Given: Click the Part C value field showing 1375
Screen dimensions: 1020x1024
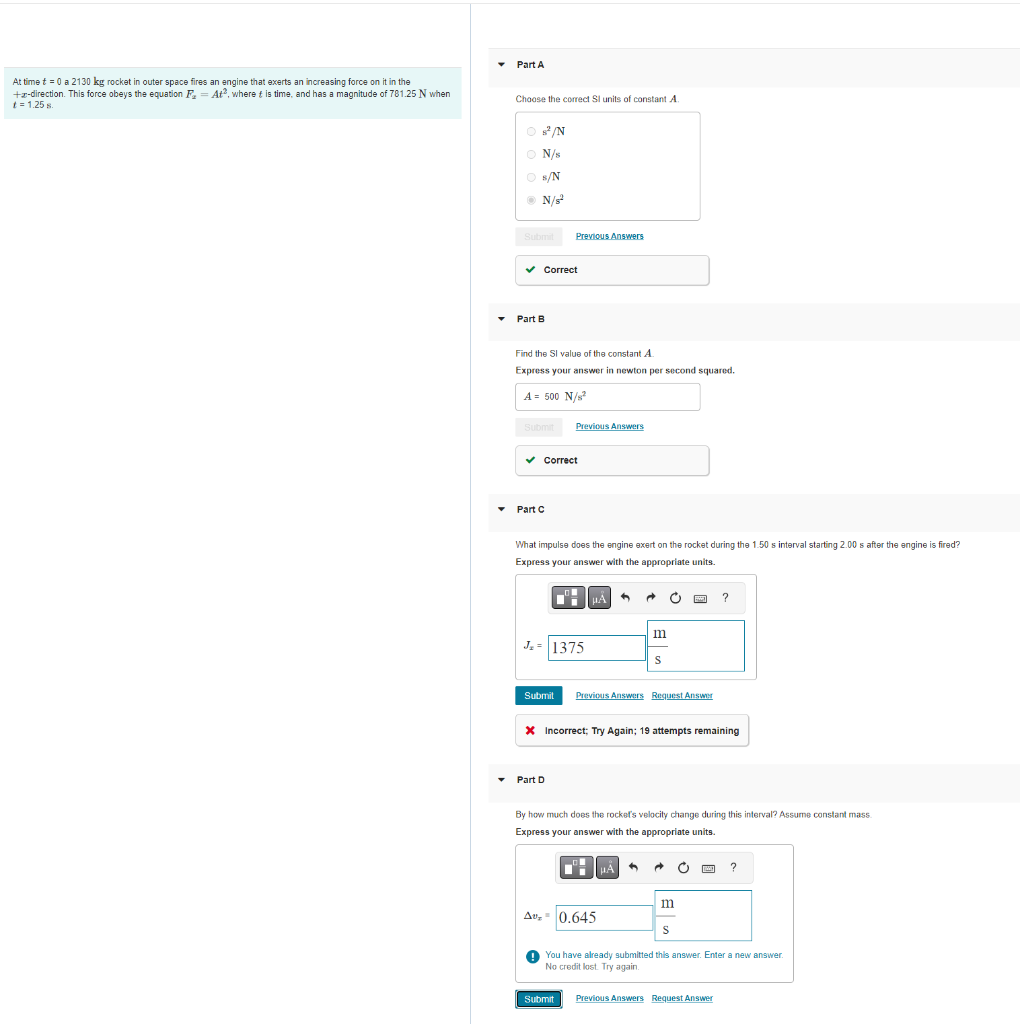Looking at the screenshot, I should (596, 648).
